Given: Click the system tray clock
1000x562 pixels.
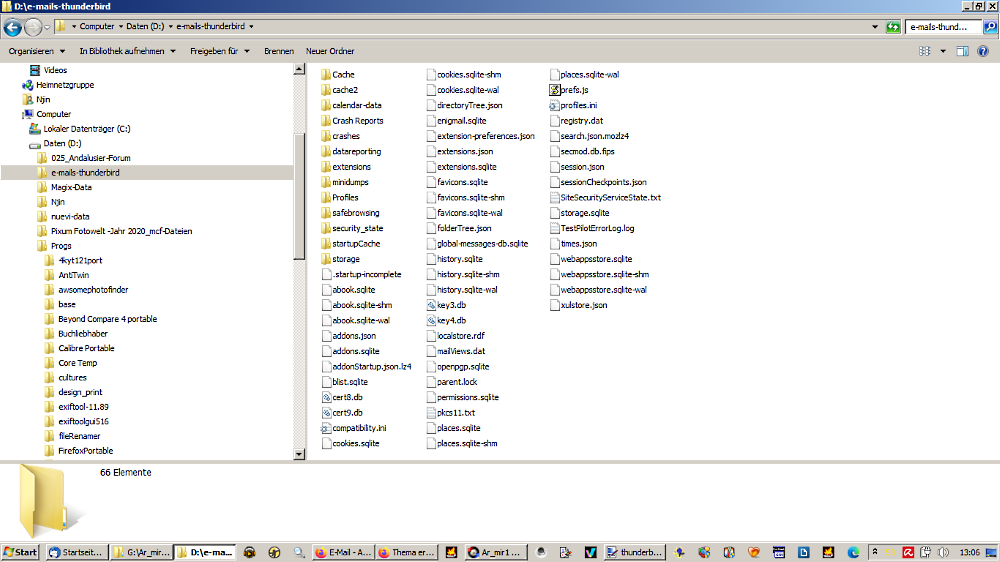Looking at the screenshot, I should tap(969, 552).
